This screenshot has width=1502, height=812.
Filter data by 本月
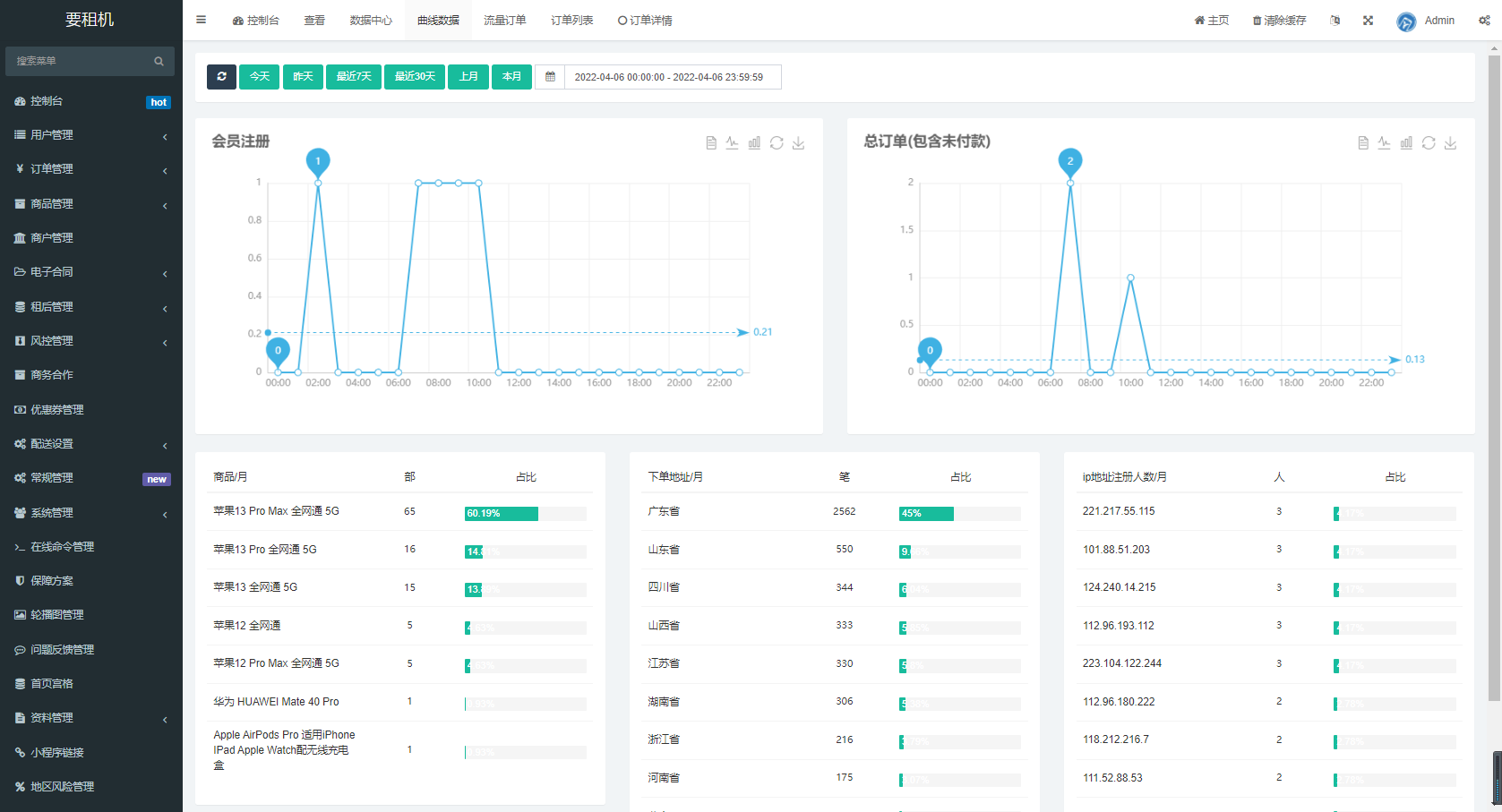point(511,77)
